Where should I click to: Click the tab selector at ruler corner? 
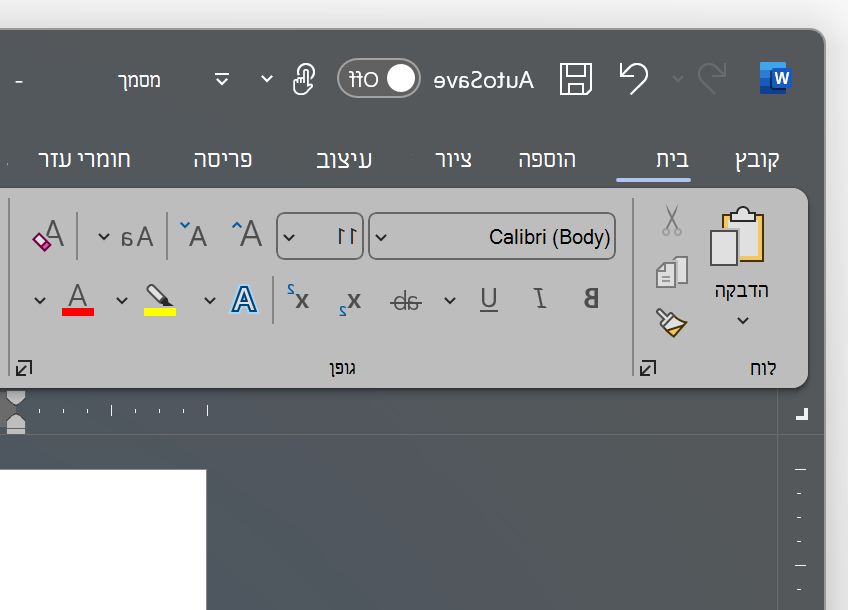802,414
